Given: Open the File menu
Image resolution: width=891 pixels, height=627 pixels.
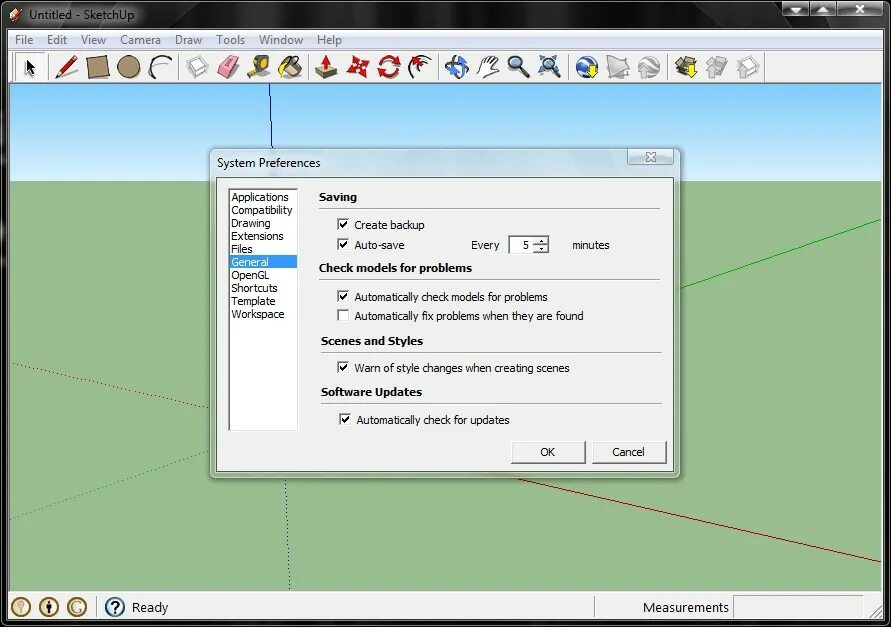Looking at the screenshot, I should point(24,40).
